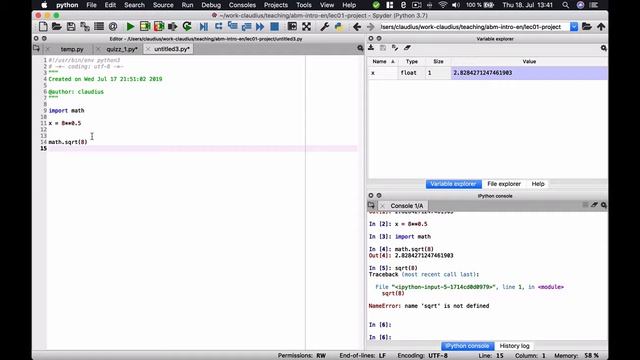Toggle fullscreen mode icon
Screen dimensions: 640x360
(x=307, y=27)
